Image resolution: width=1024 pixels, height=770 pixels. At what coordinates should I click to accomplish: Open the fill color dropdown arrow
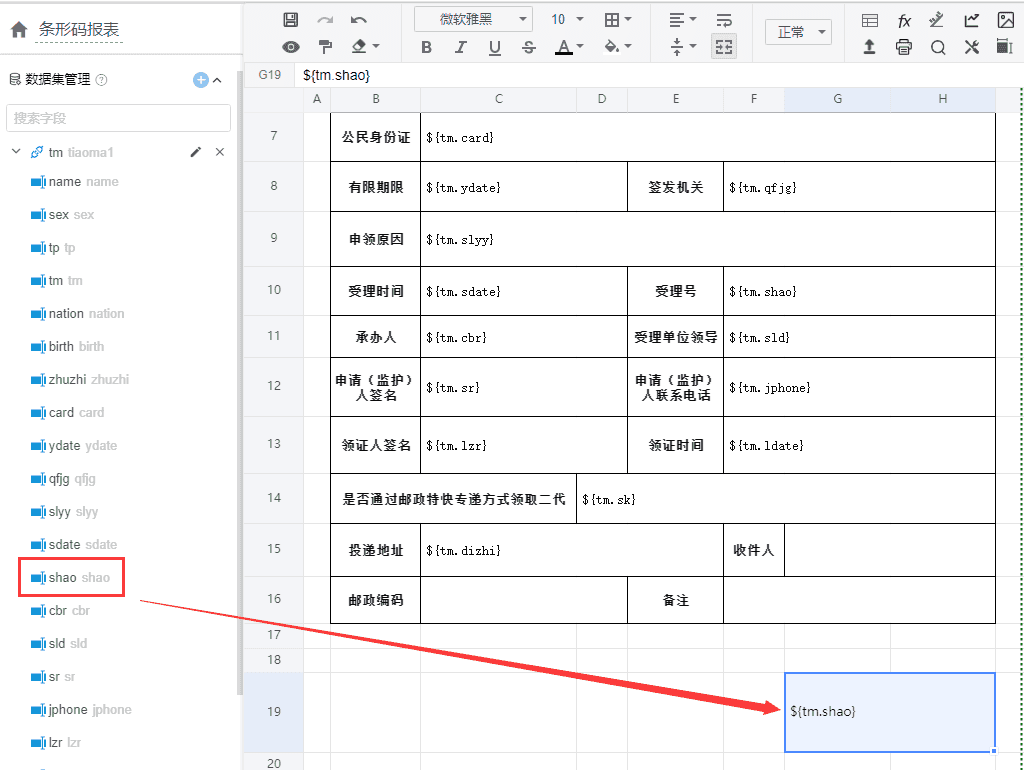click(628, 46)
